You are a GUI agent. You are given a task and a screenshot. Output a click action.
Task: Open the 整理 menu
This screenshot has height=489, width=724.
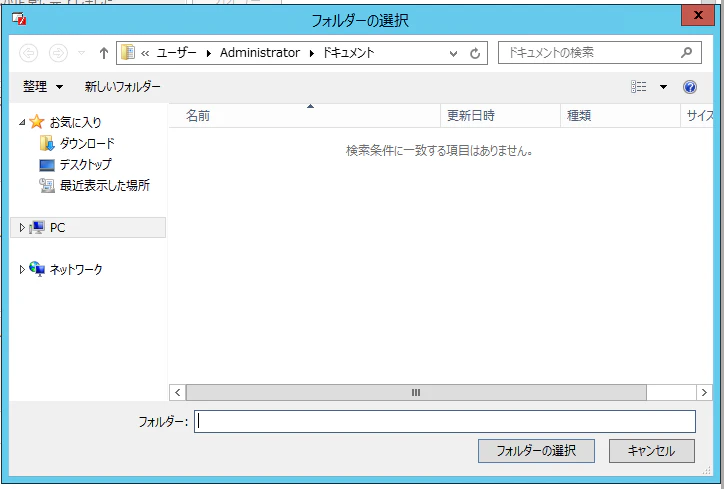43,86
